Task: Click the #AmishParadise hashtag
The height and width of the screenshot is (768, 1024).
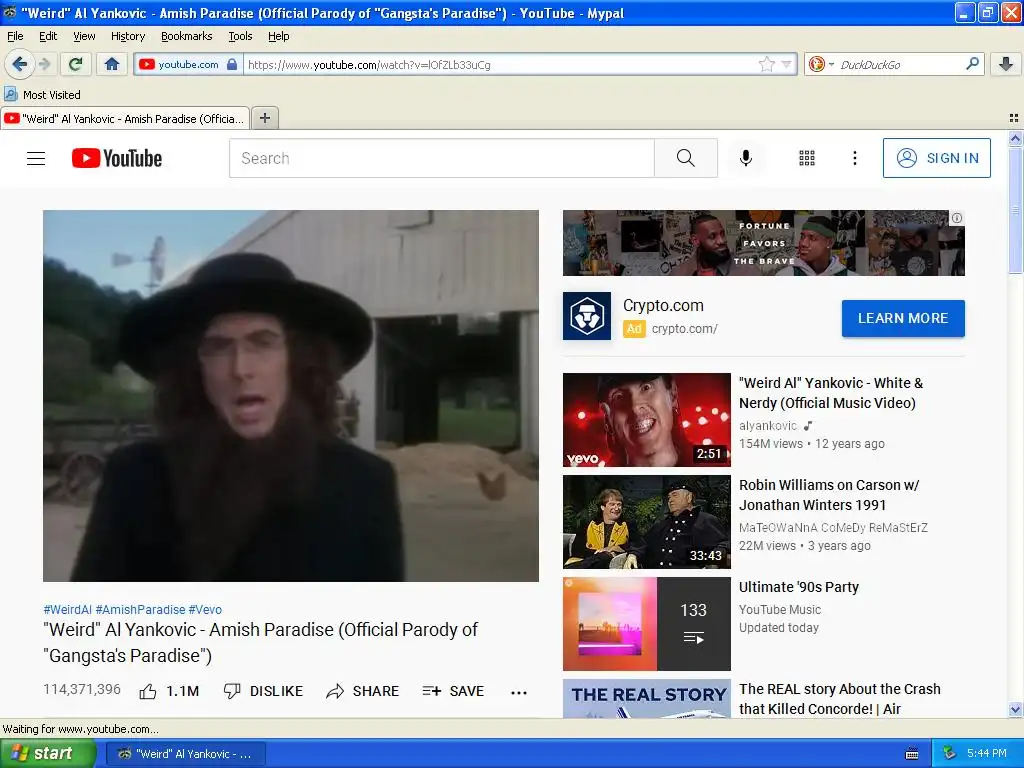Action: point(140,609)
